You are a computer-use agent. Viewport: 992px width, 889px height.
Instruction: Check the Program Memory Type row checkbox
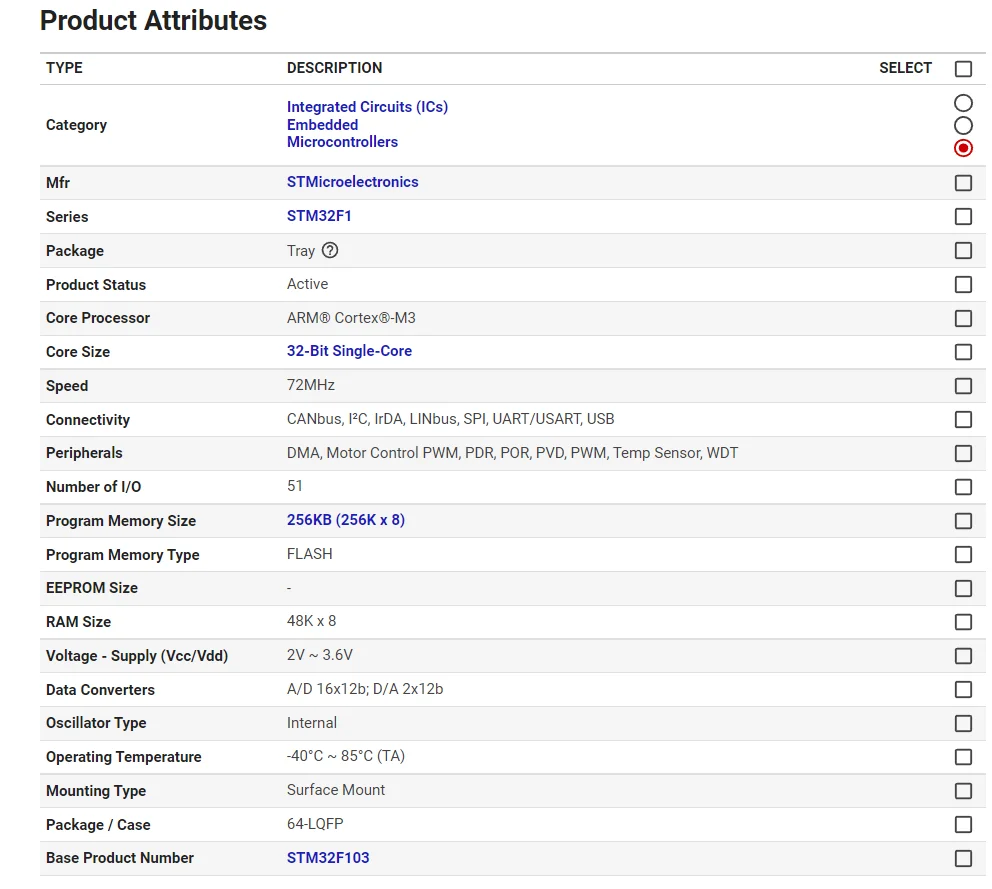pyautogui.click(x=963, y=554)
